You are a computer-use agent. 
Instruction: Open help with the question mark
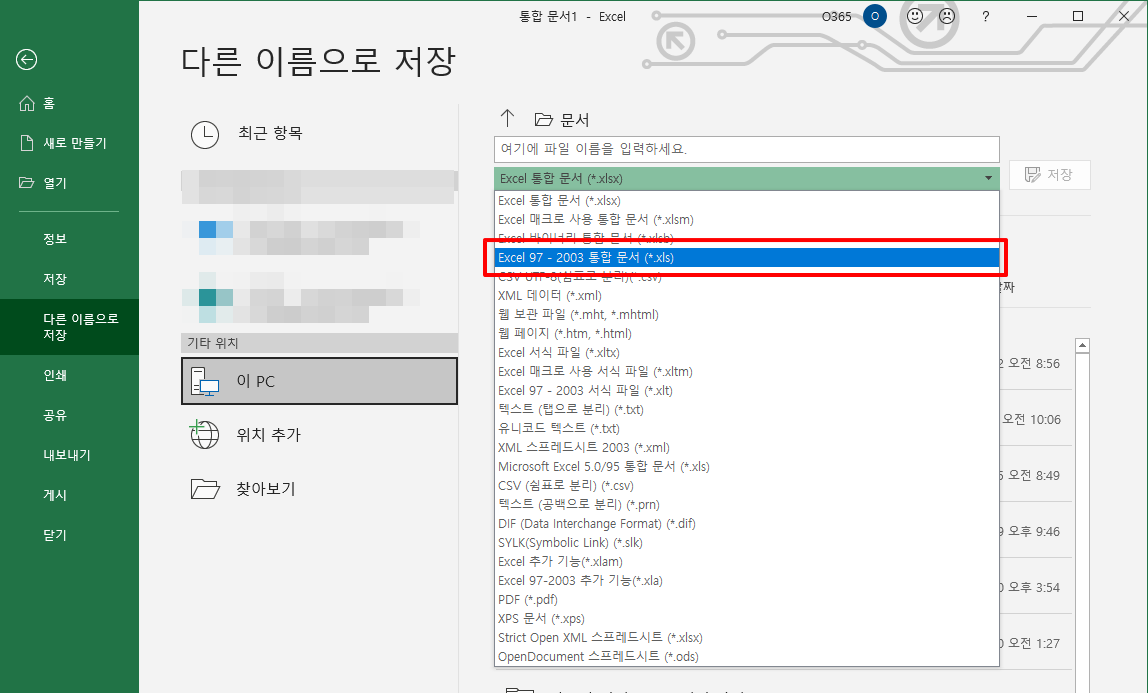click(x=985, y=16)
